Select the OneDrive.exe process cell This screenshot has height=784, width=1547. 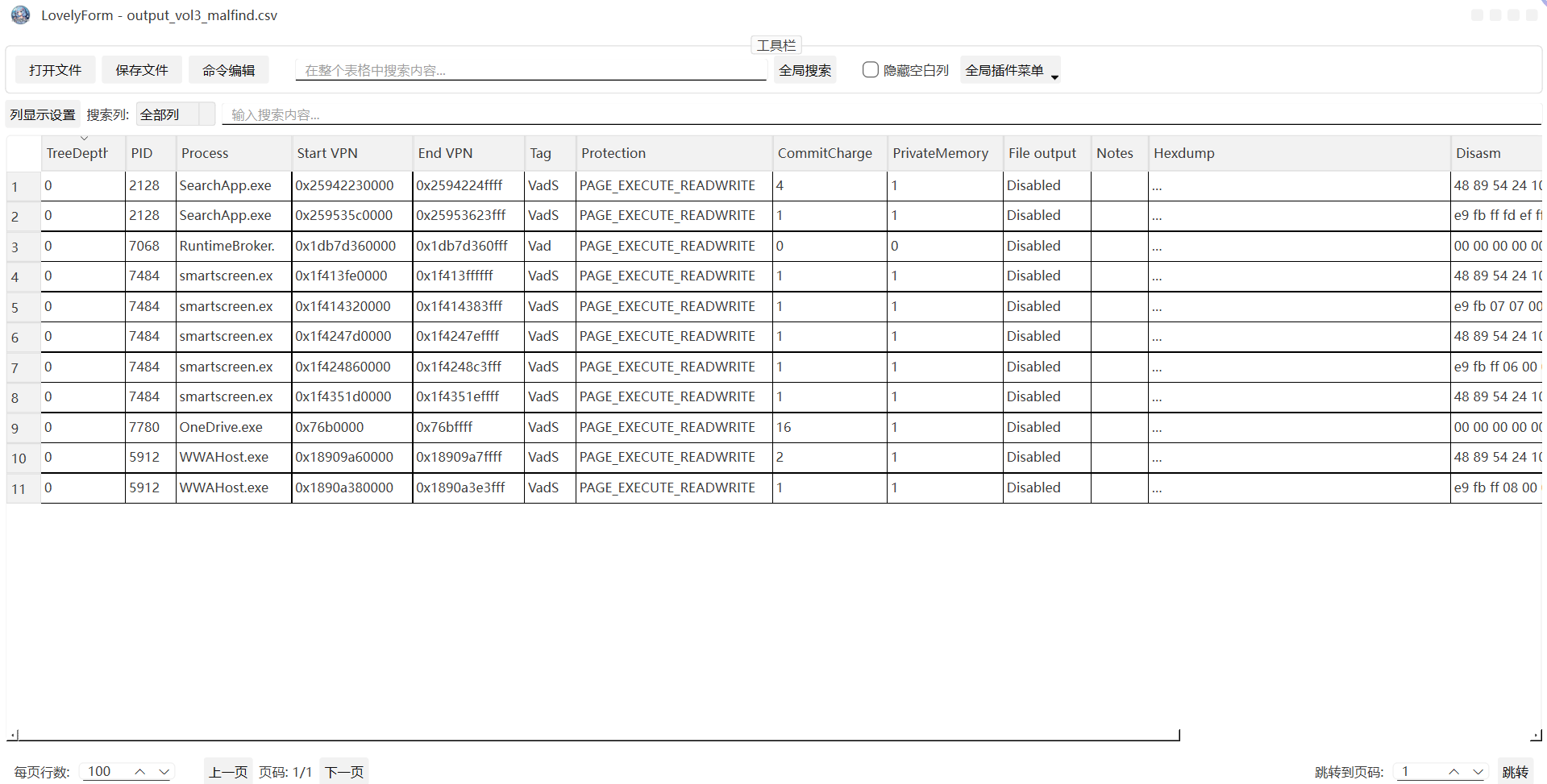234,427
